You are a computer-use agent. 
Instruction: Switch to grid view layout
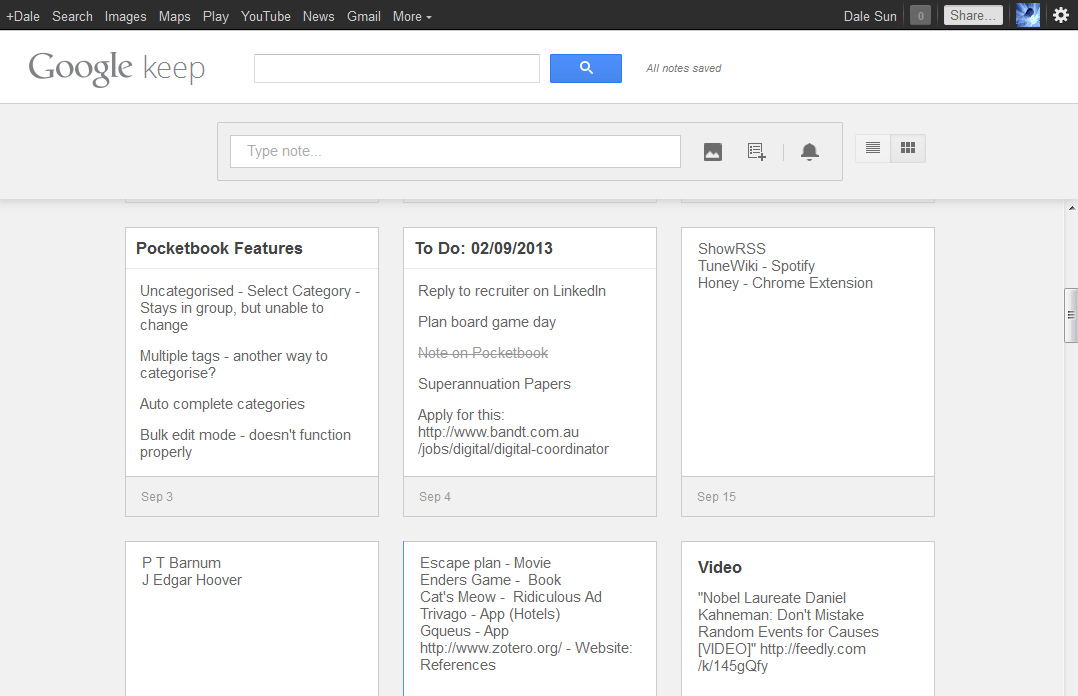click(x=908, y=148)
